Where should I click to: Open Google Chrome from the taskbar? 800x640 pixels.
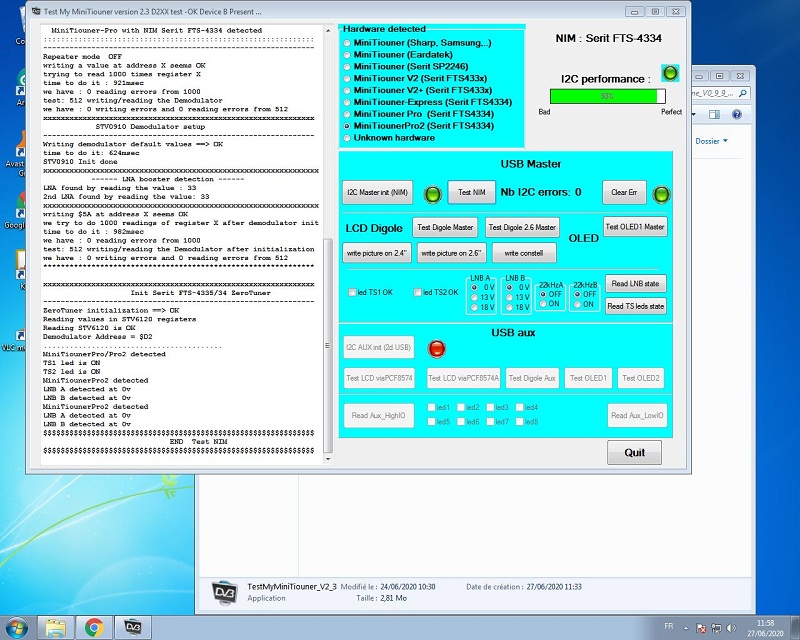(94, 627)
